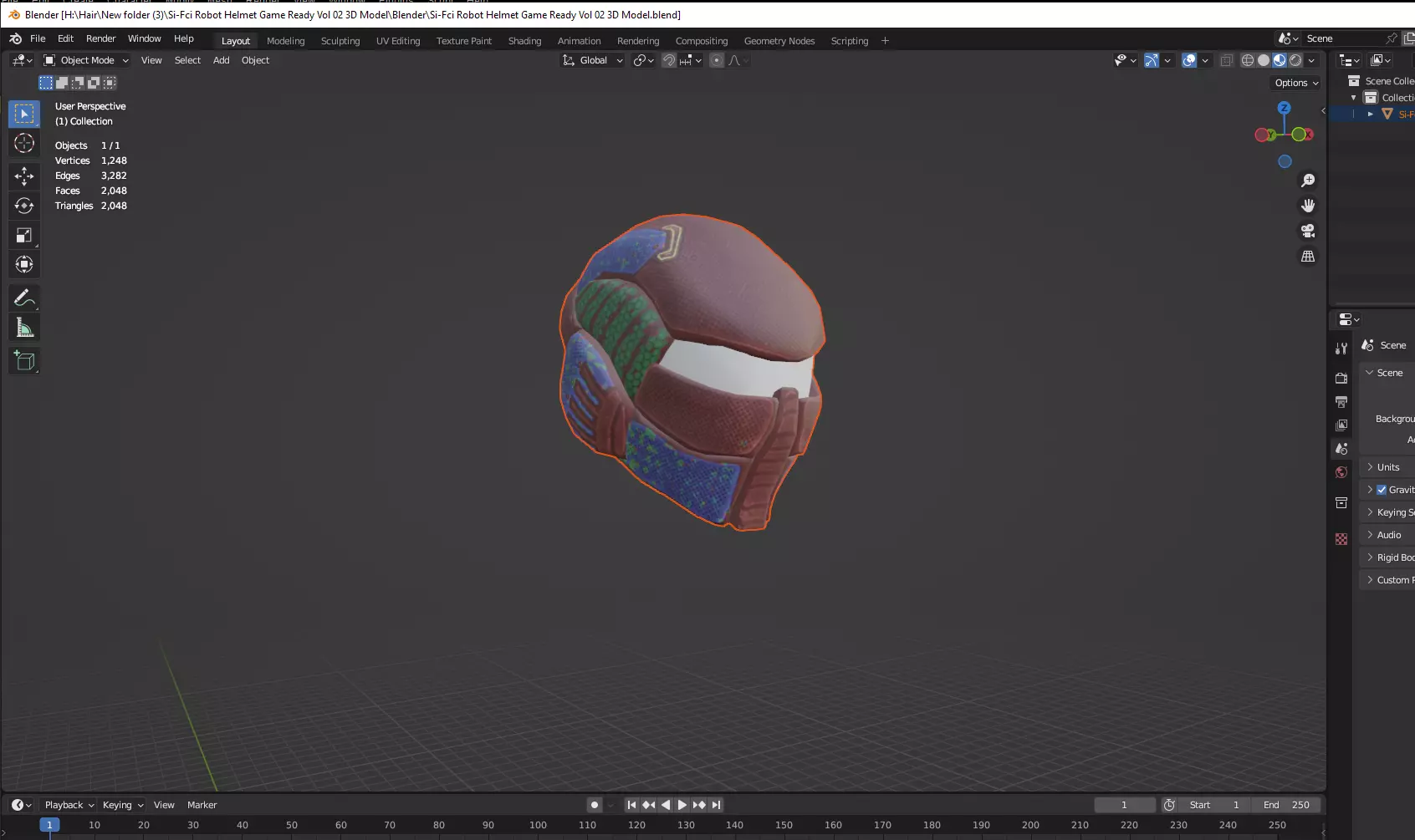This screenshot has width=1415, height=840.
Task: Toggle X-Ray mode
Action: tap(1227, 60)
